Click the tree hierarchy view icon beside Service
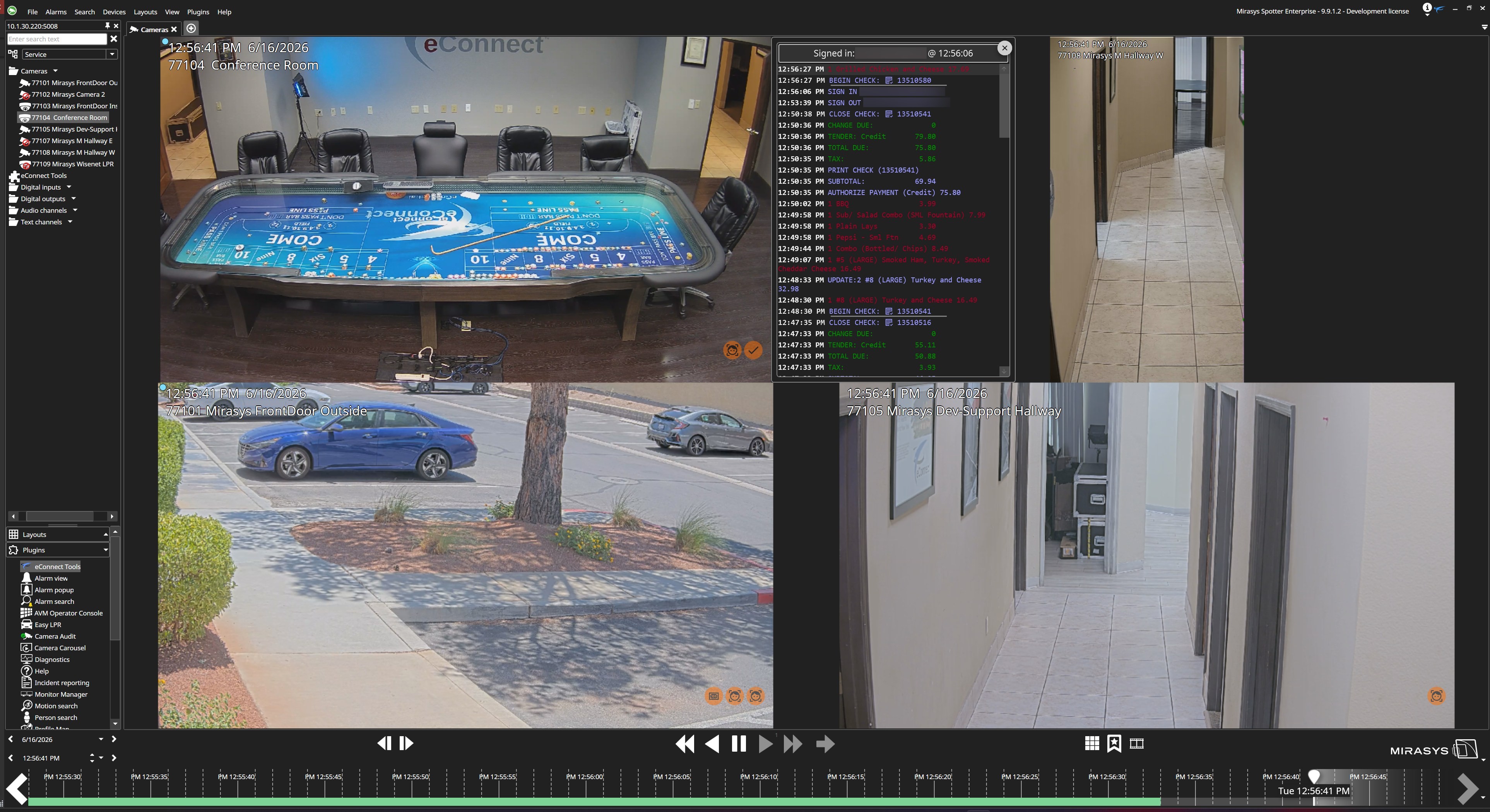The width and height of the screenshot is (1490, 812). (13, 54)
